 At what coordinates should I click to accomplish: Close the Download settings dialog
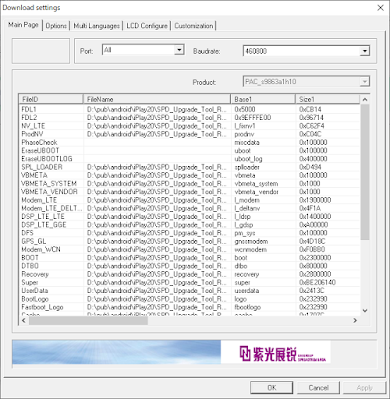[380, 7]
